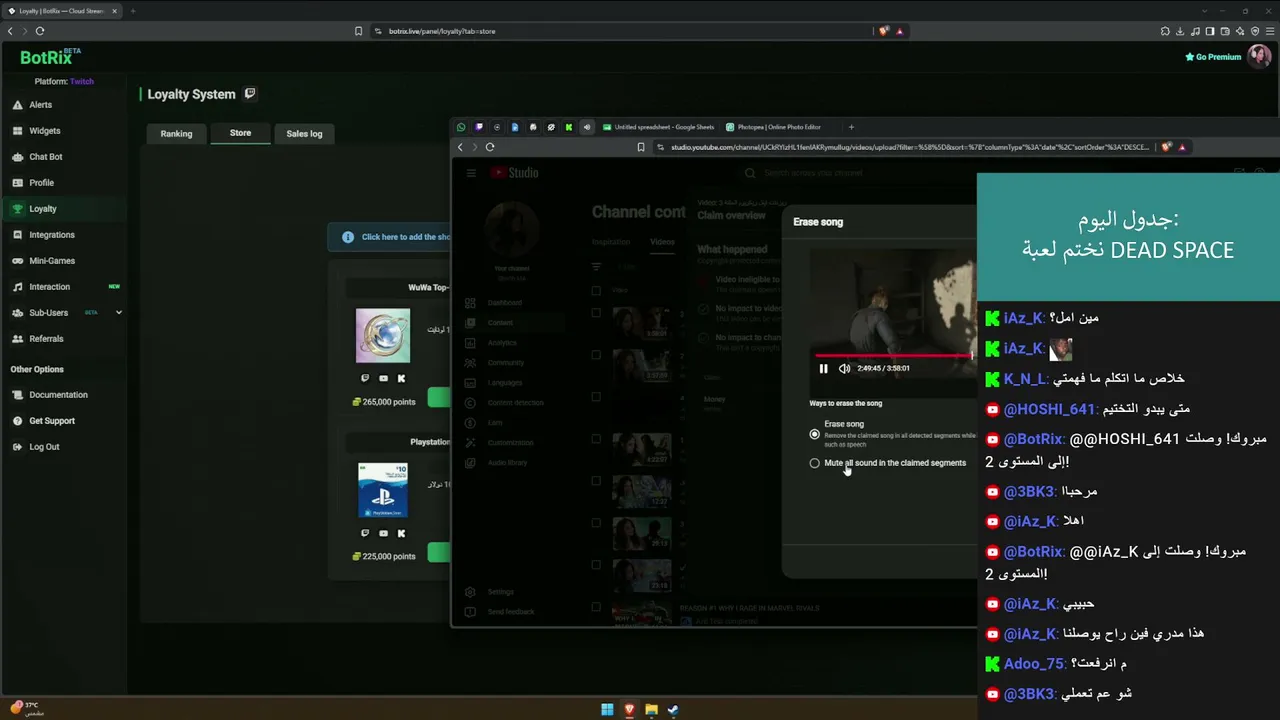Reload the BotRix page
This screenshot has width=1280, height=720.
[x=40, y=31]
